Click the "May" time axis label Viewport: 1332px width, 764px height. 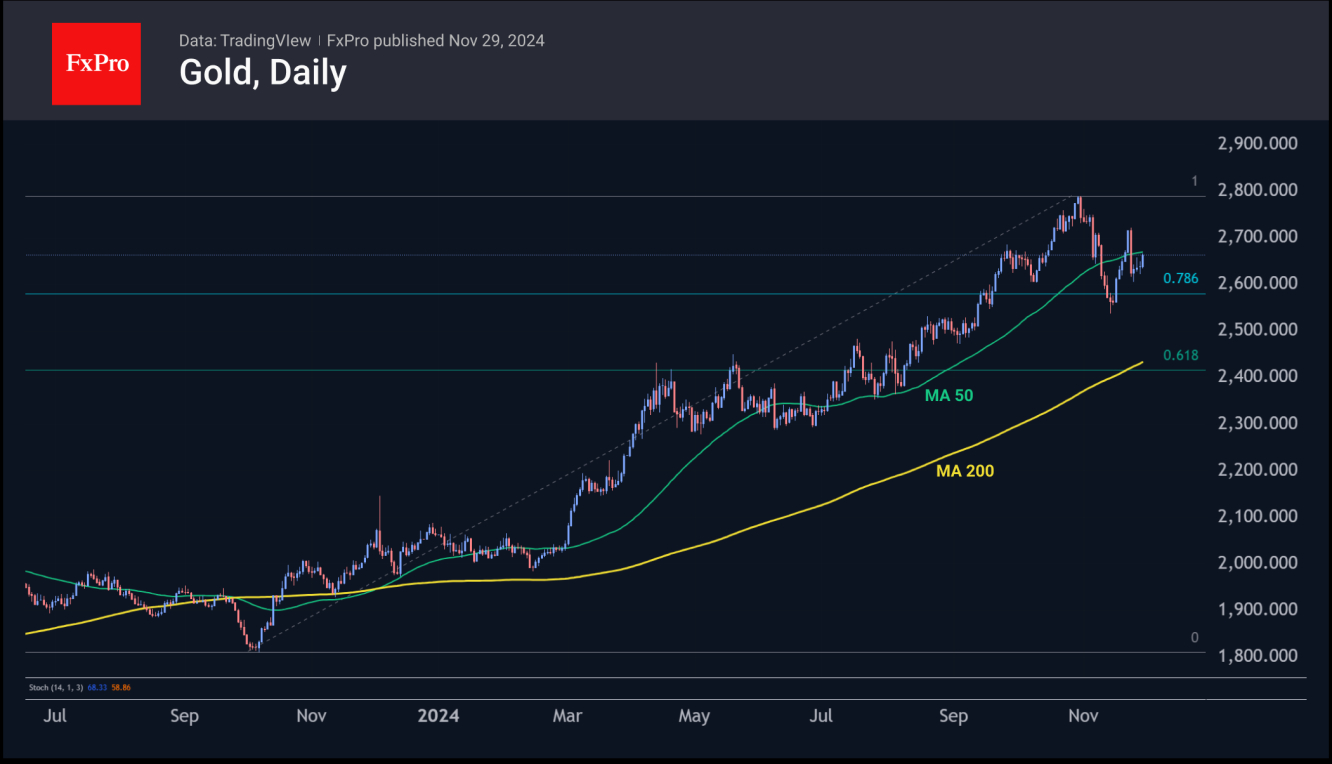pos(694,716)
